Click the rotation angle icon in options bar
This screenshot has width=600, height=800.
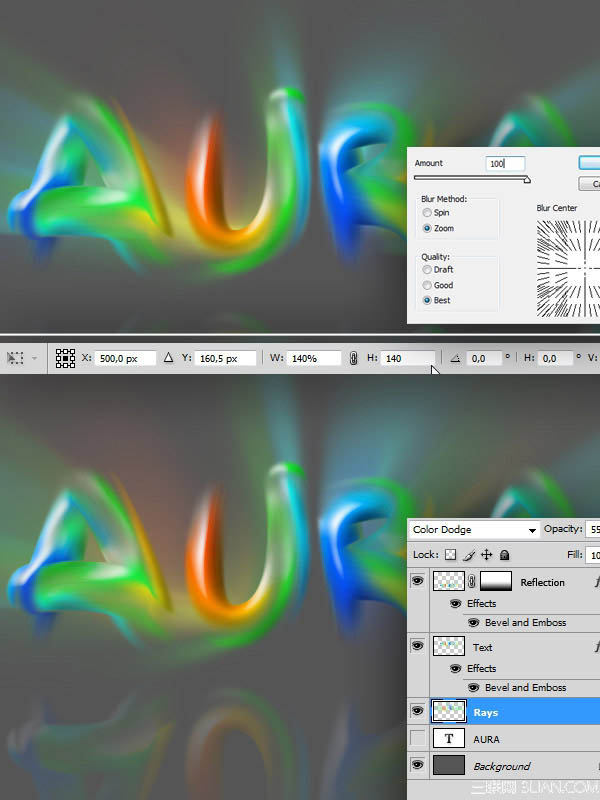point(456,359)
